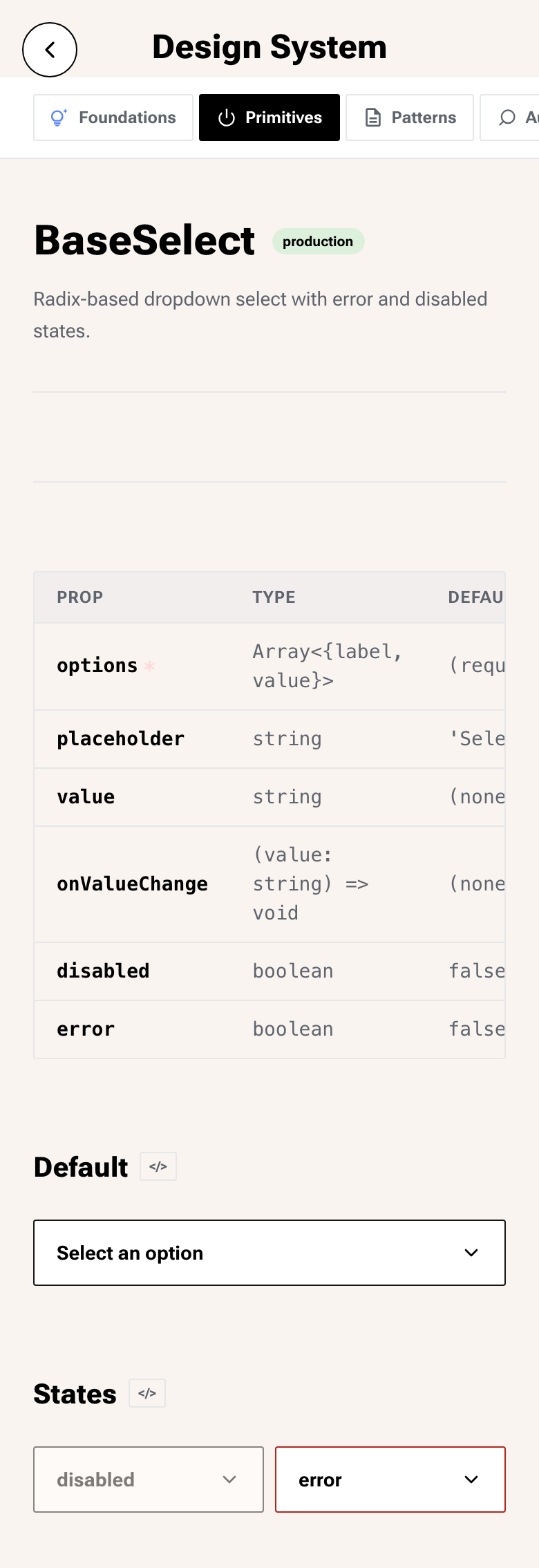Click the chat bubble icon in last tab

507,118
